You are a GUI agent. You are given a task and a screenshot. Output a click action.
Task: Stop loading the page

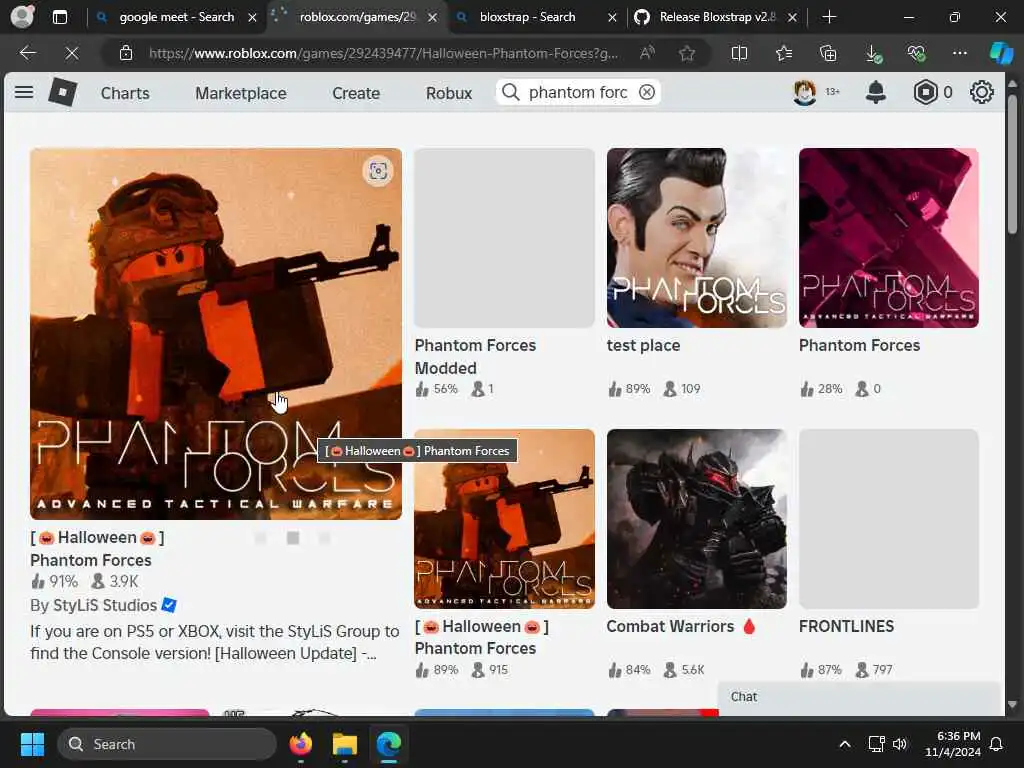[x=72, y=53]
